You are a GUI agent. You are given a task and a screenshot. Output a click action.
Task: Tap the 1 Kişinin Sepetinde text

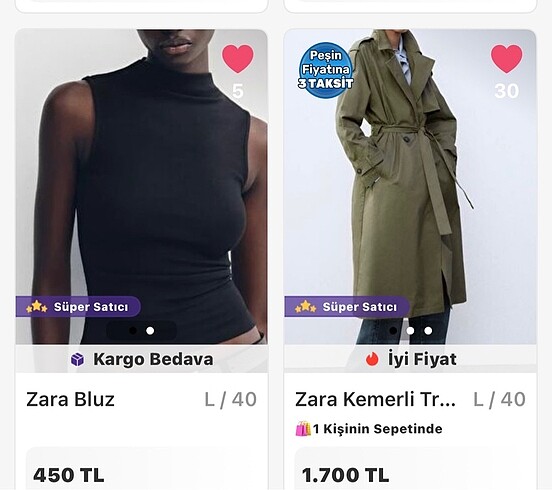(x=377, y=429)
